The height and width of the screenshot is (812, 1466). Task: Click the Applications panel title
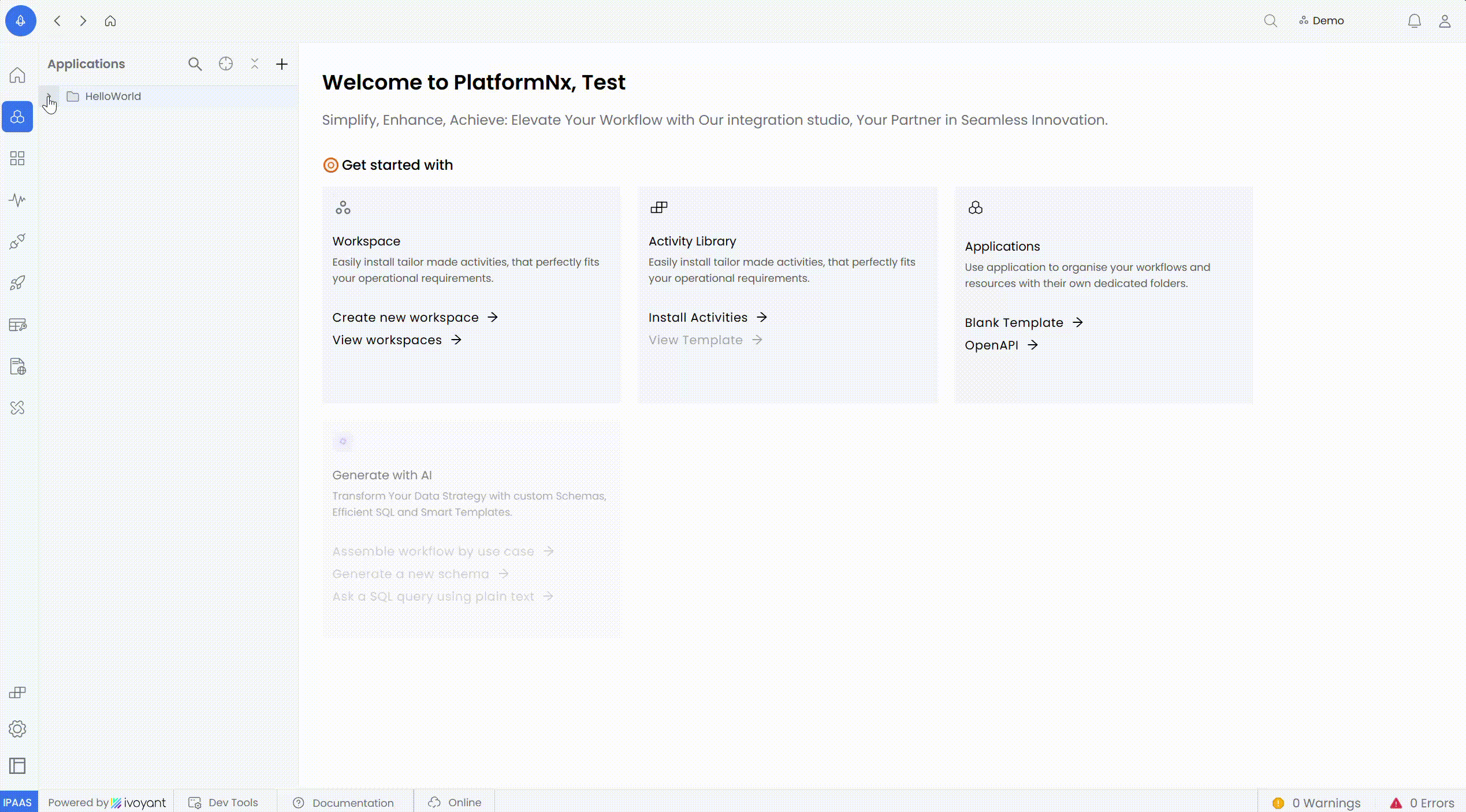coord(86,64)
